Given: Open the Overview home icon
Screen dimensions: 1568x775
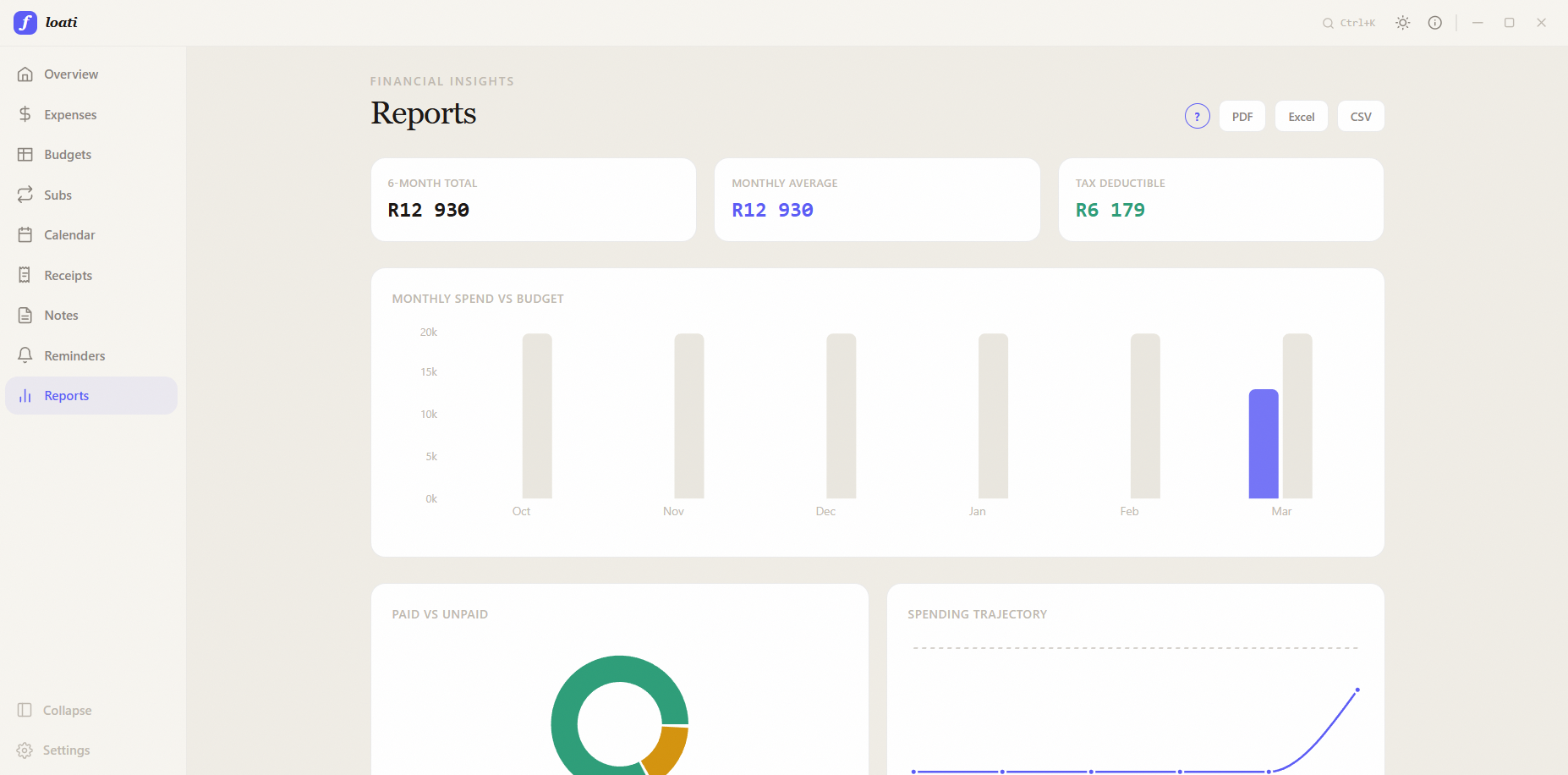Looking at the screenshot, I should pyautogui.click(x=25, y=74).
